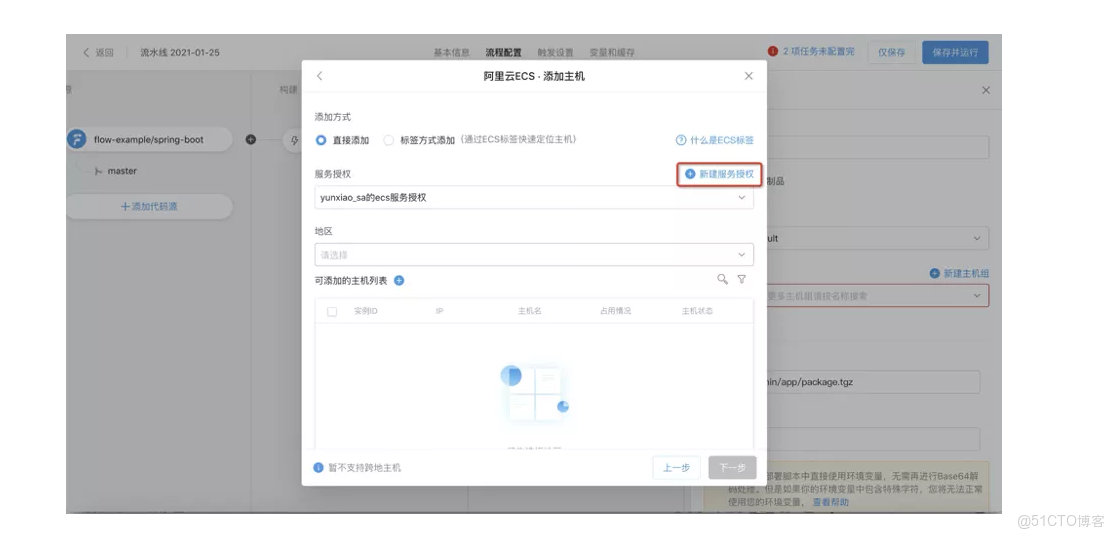The image size is (1115, 538).
Task: Click the 上一步 button
Action: point(676,468)
